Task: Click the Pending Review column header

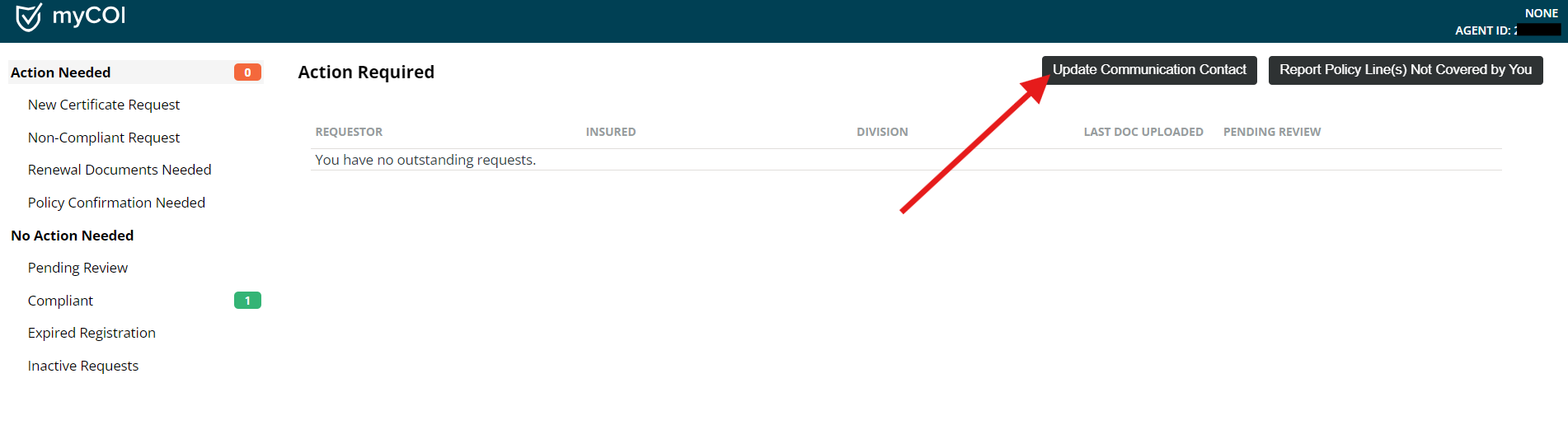Action: 1272,132
